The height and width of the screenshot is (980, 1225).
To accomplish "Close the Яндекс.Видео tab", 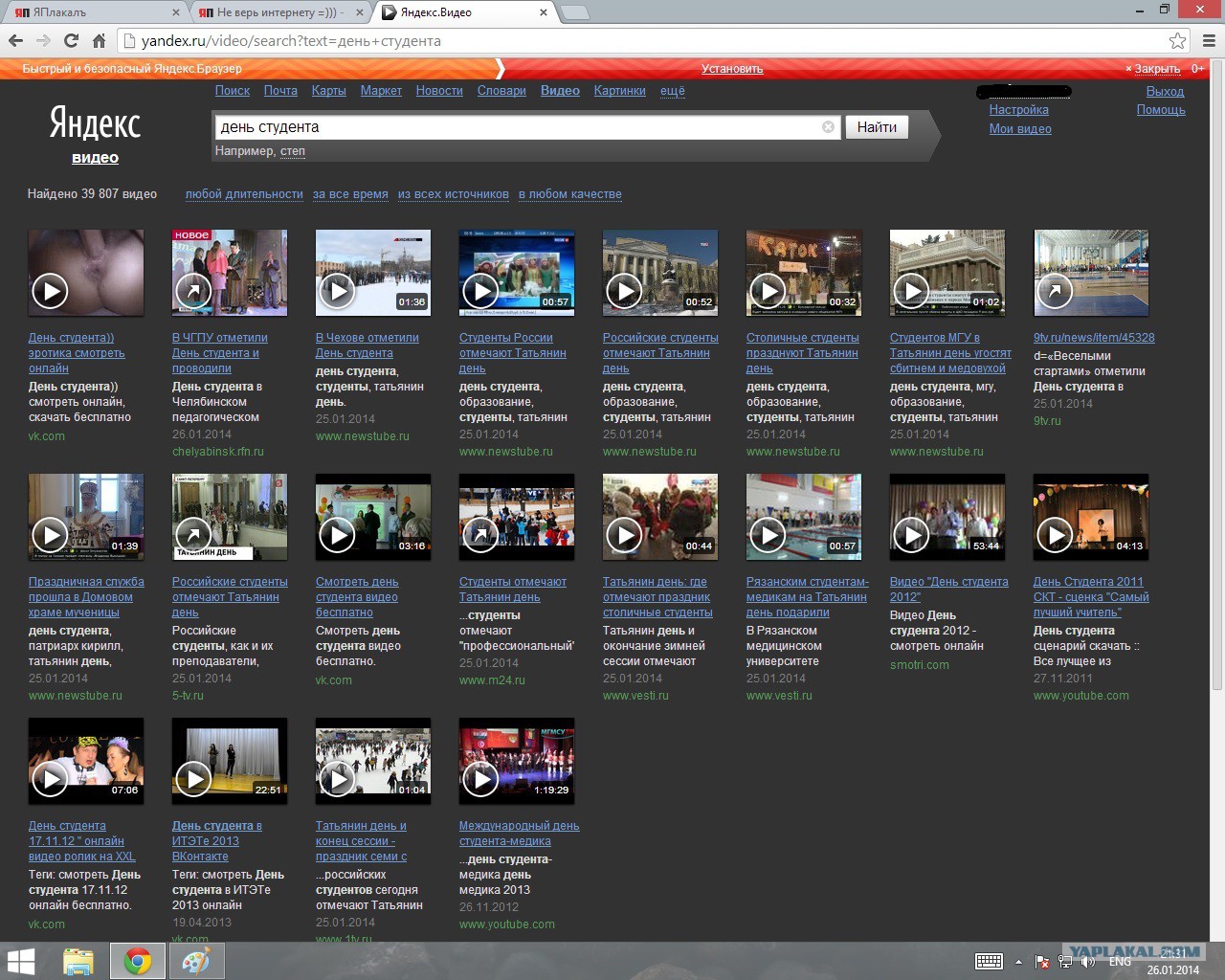I will [544, 12].
